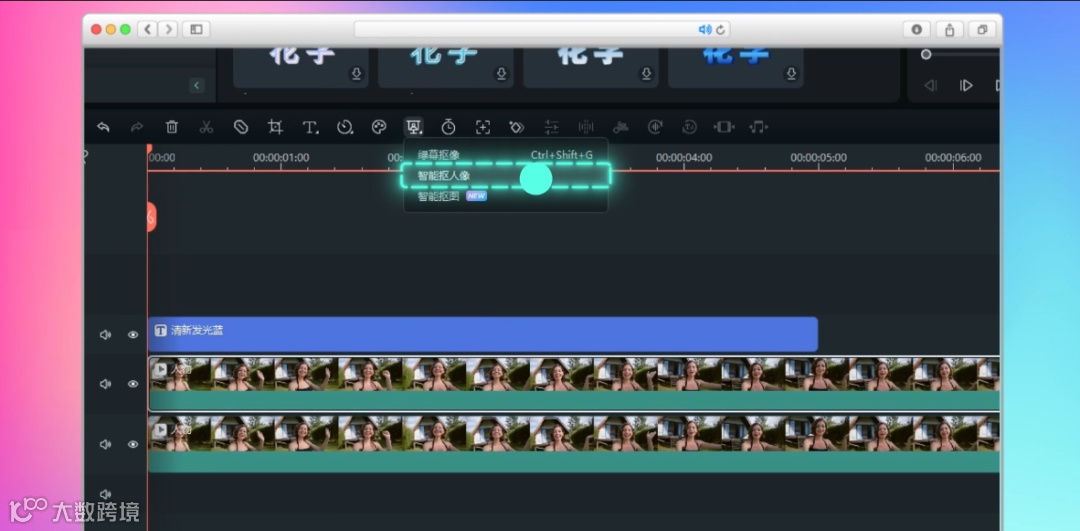
Task: Select the lower 人物 video clip
Action: (574, 444)
